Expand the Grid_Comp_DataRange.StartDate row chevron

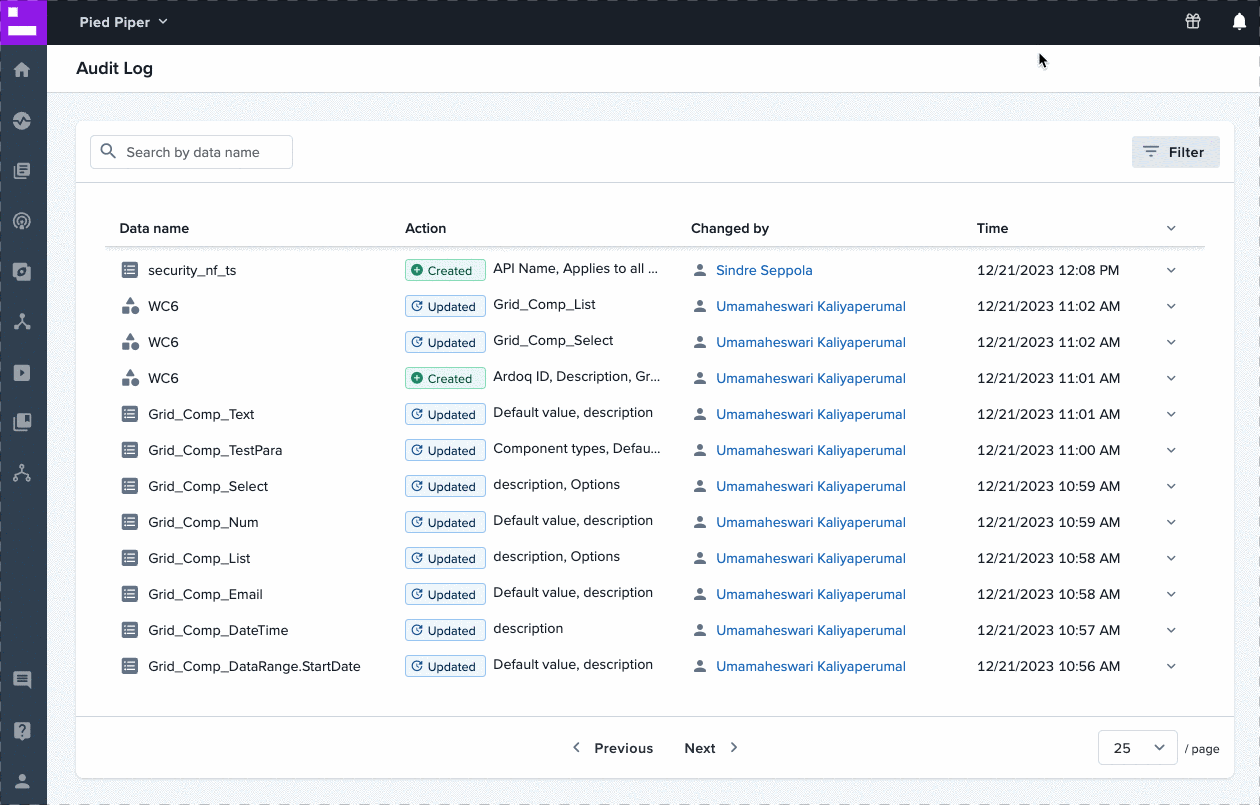[x=1171, y=666]
